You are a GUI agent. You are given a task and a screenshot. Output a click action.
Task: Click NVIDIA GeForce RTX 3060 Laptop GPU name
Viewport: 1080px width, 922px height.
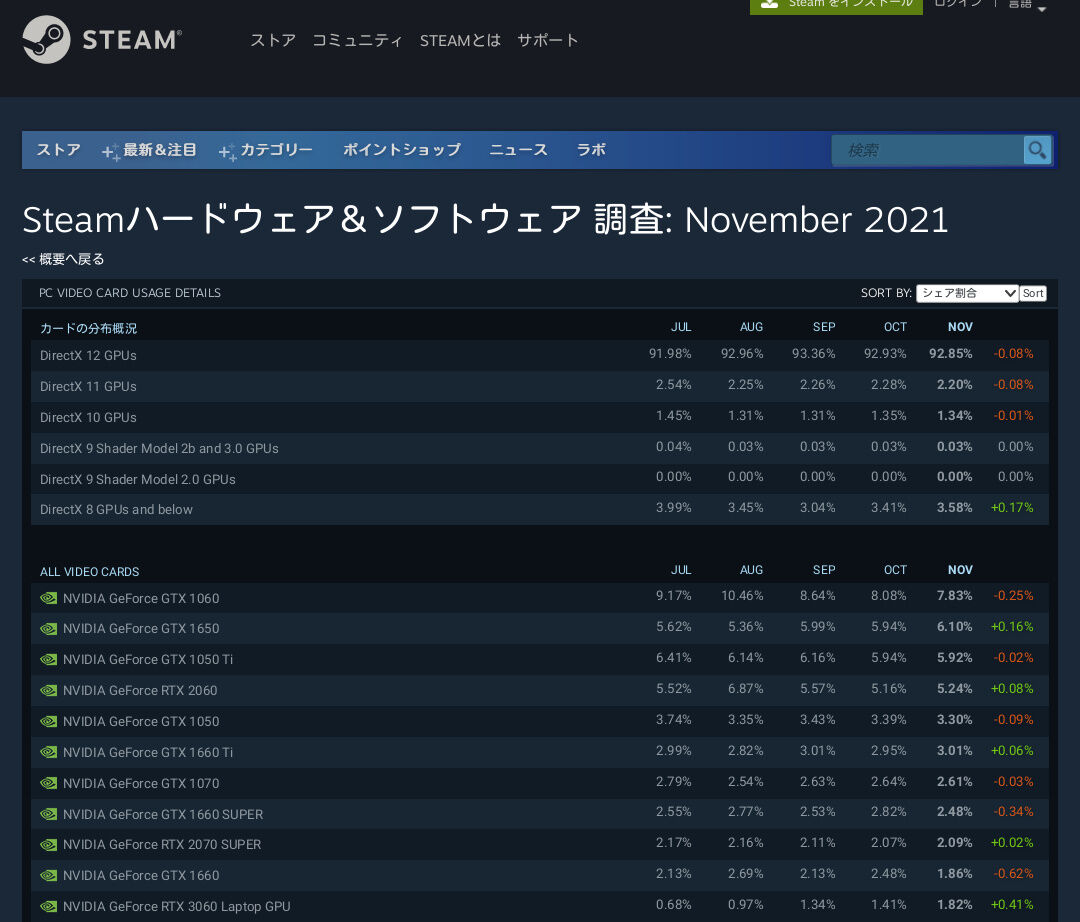(176, 907)
